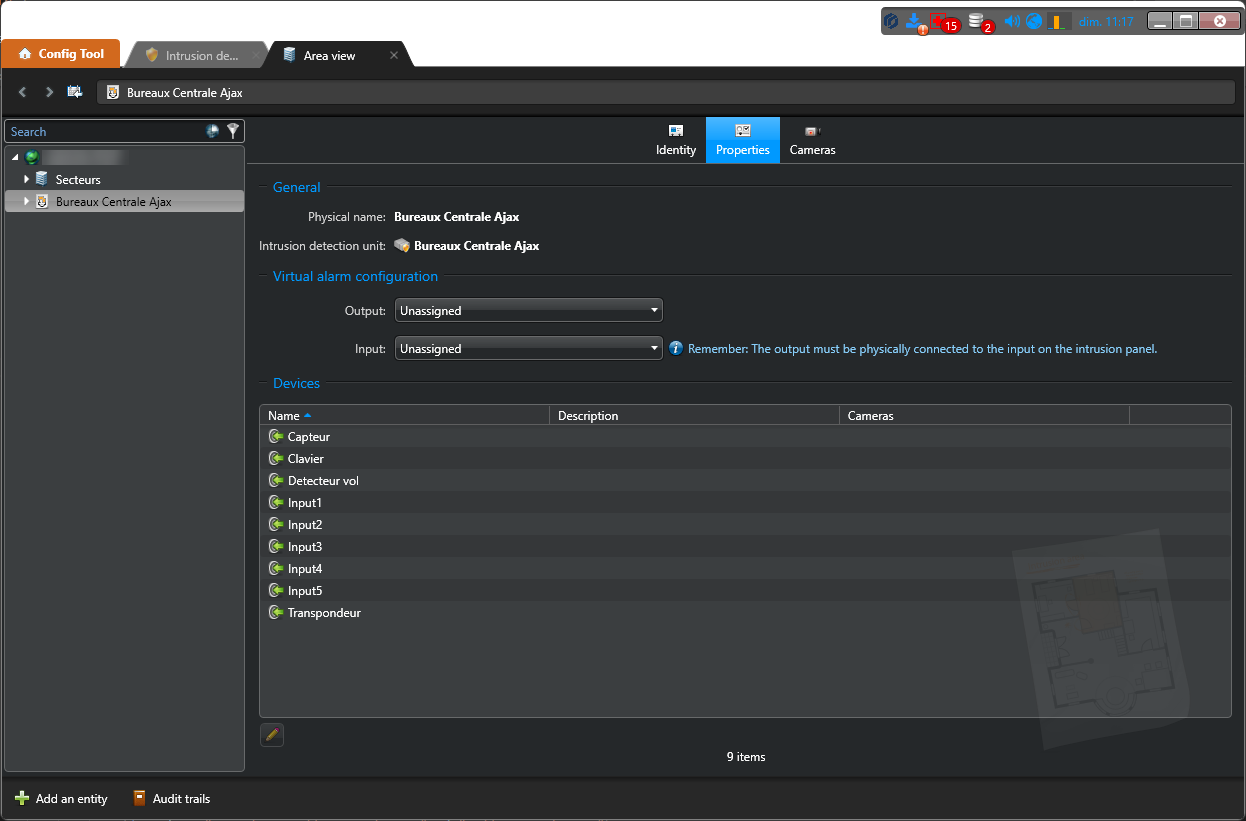Screen dimensions: 1246x821
Task: Expand the Secteurs tree node
Action: pos(27,179)
